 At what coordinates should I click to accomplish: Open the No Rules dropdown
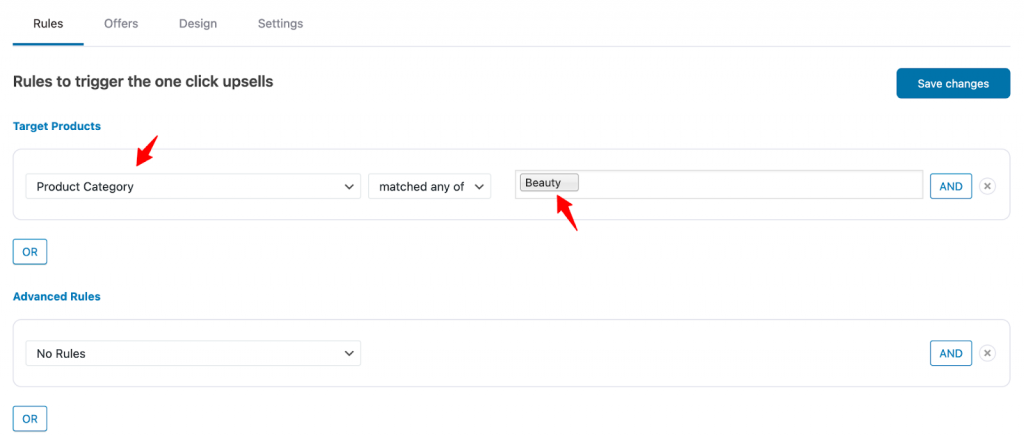coord(193,354)
